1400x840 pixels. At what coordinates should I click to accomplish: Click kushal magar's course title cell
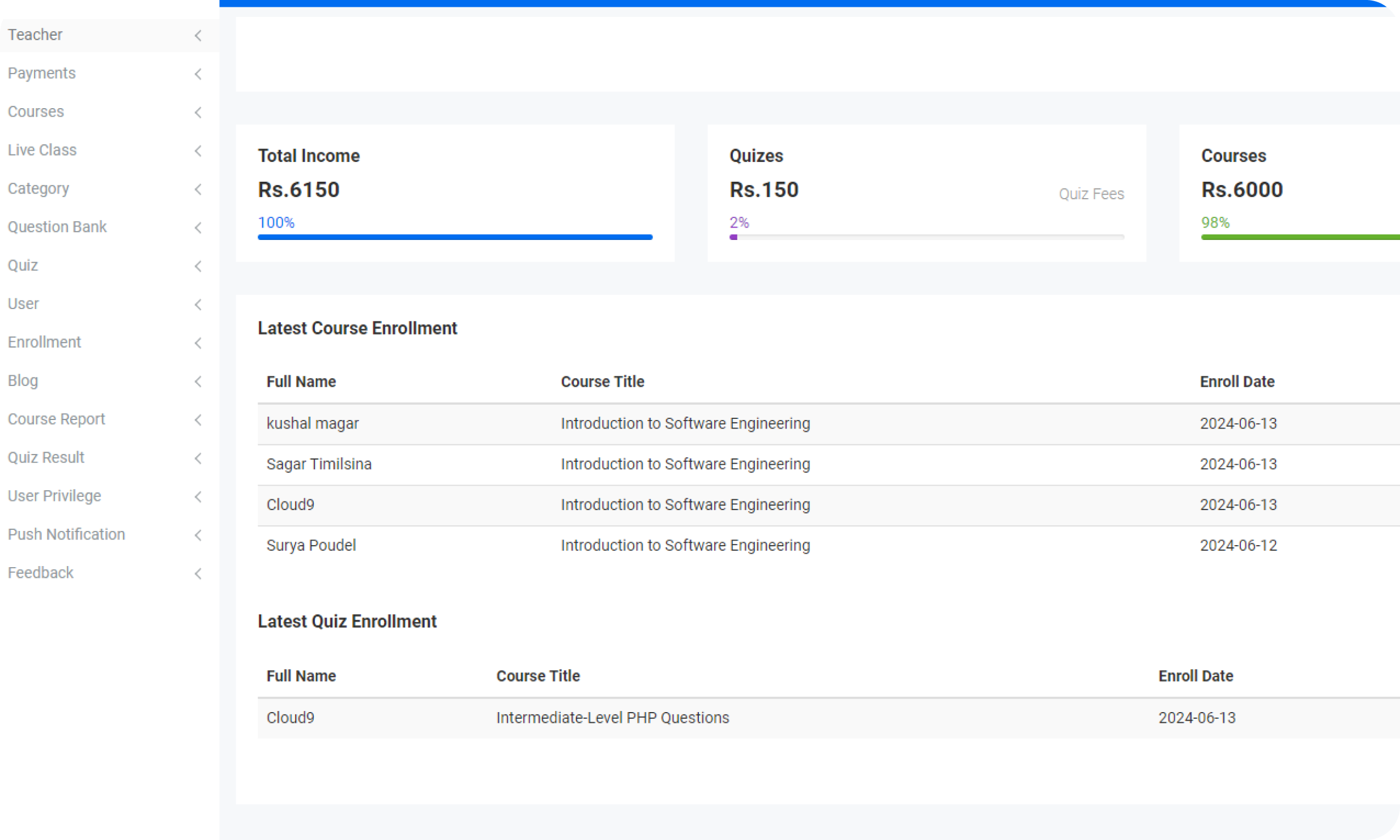pos(685,423)
